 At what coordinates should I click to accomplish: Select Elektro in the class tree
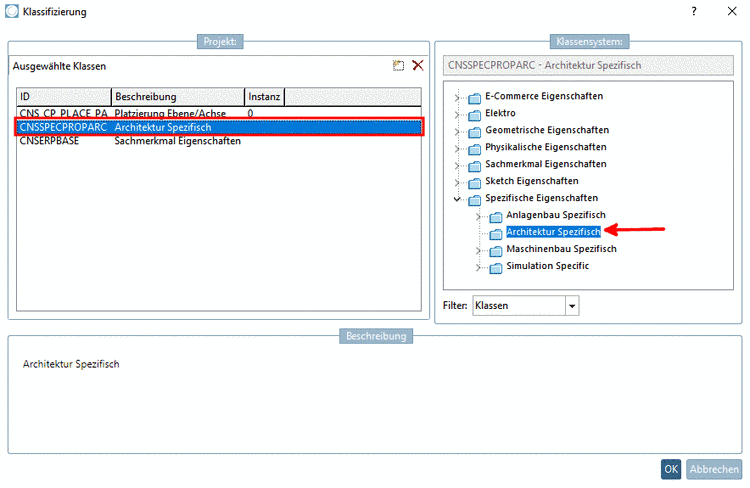point(500,113)
